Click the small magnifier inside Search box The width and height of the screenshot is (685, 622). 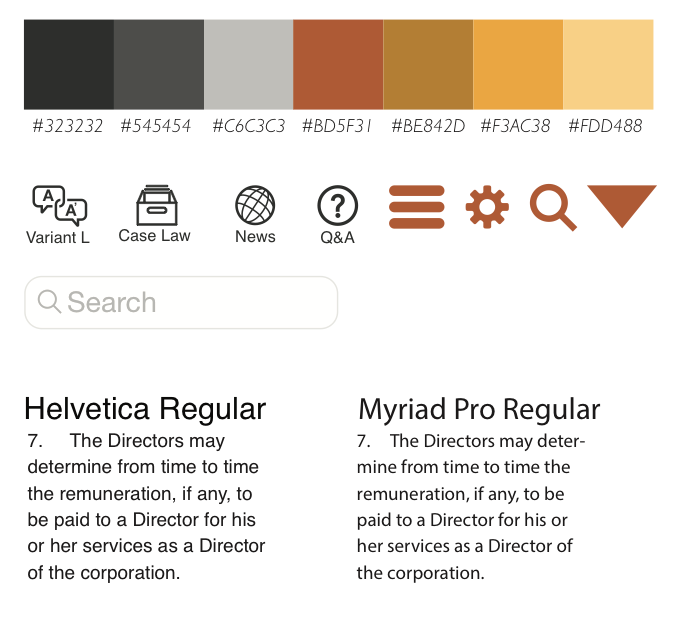(49, 301)
